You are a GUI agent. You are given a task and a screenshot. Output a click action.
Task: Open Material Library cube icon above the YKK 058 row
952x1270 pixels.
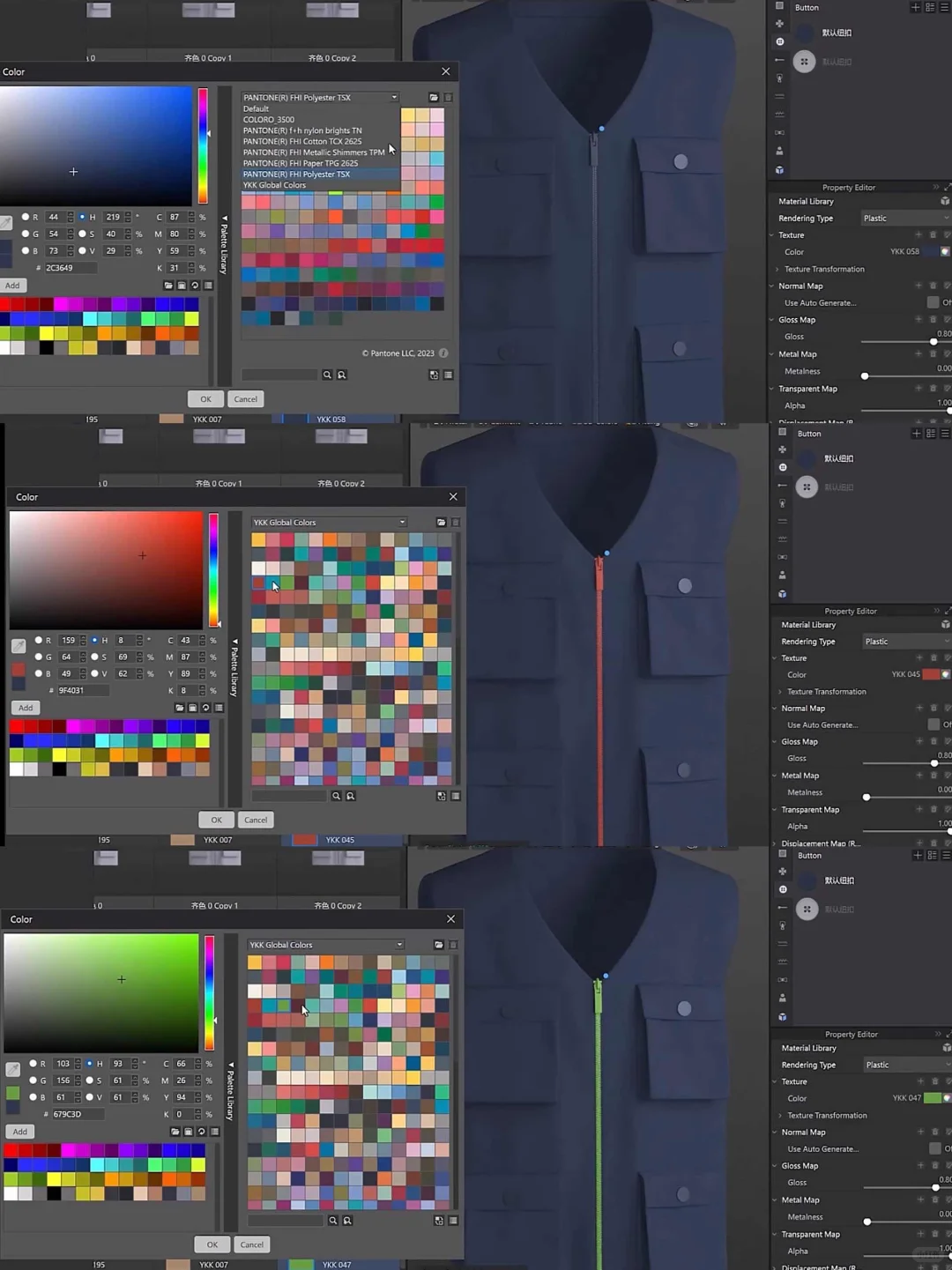tap(945, 202)
